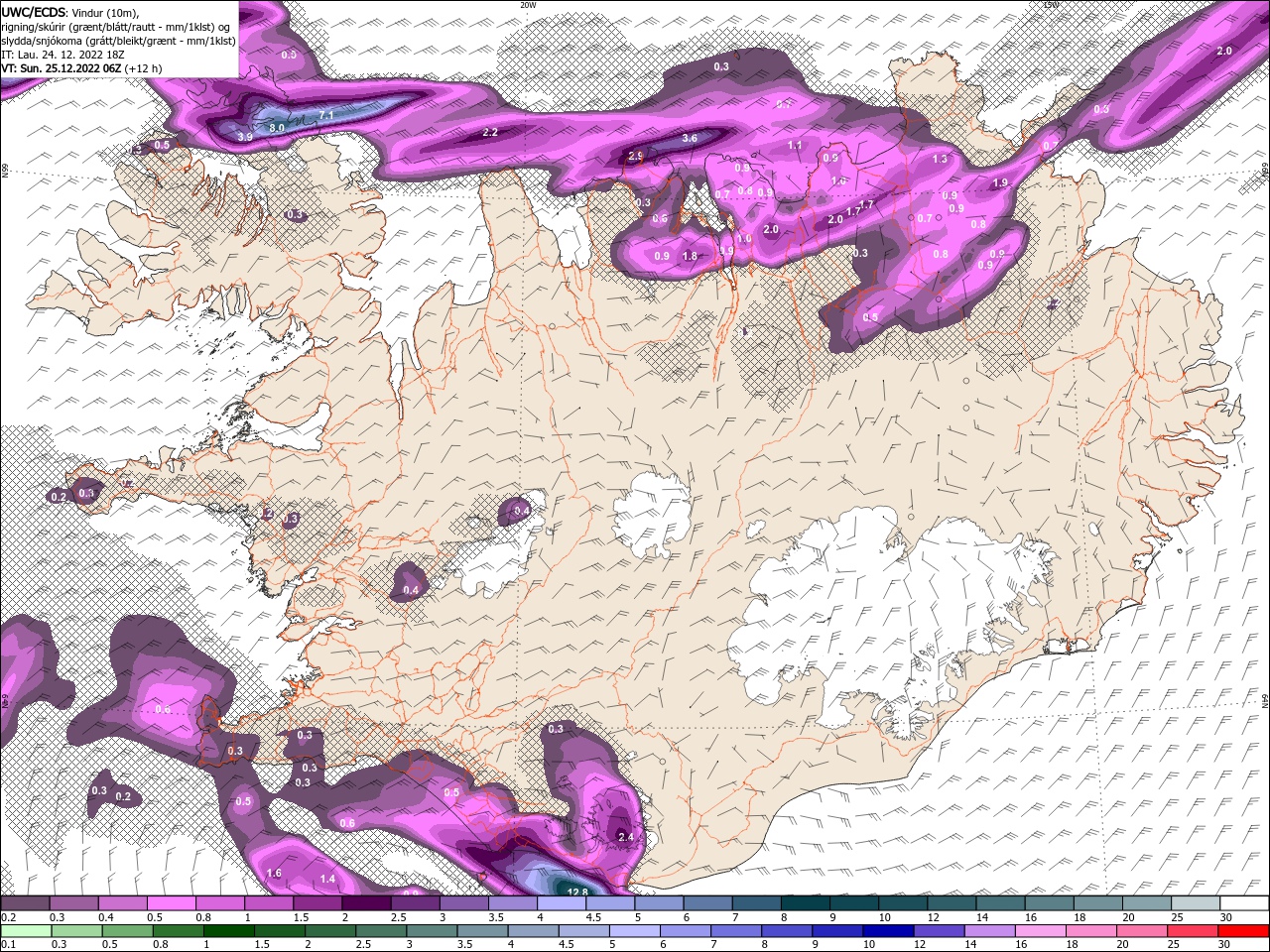Click the white swatch after 30 in the purple legend

point(1244,903)
